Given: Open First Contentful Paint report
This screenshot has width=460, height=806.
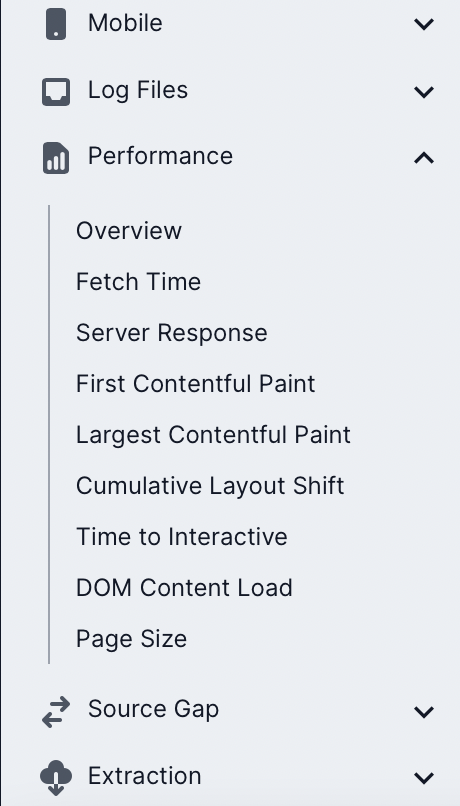Looking at the screenshot, I should 196,383.
